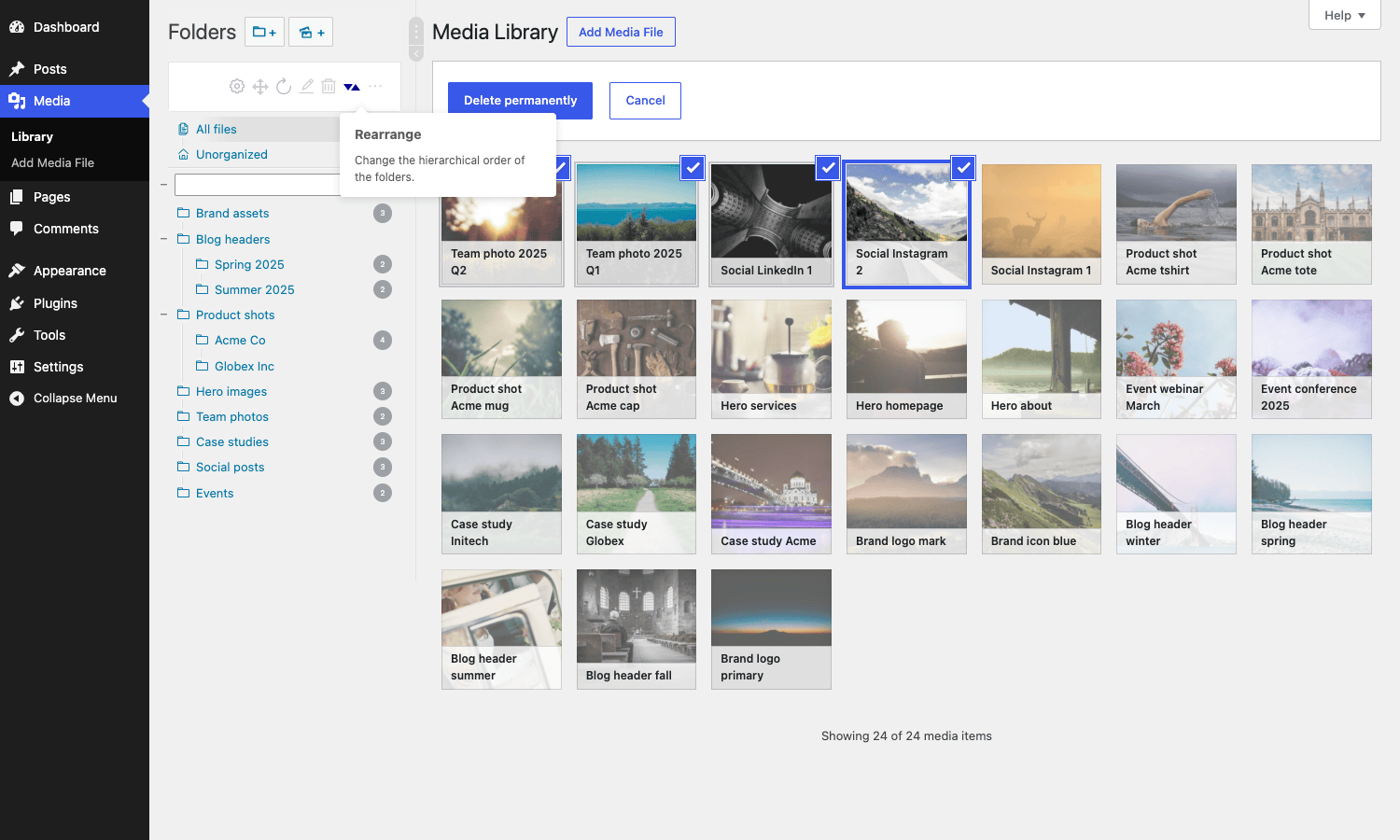Open the three-dots more options icon
Viewport: 1400px width, 840px height.
click(x=375, y=87)
